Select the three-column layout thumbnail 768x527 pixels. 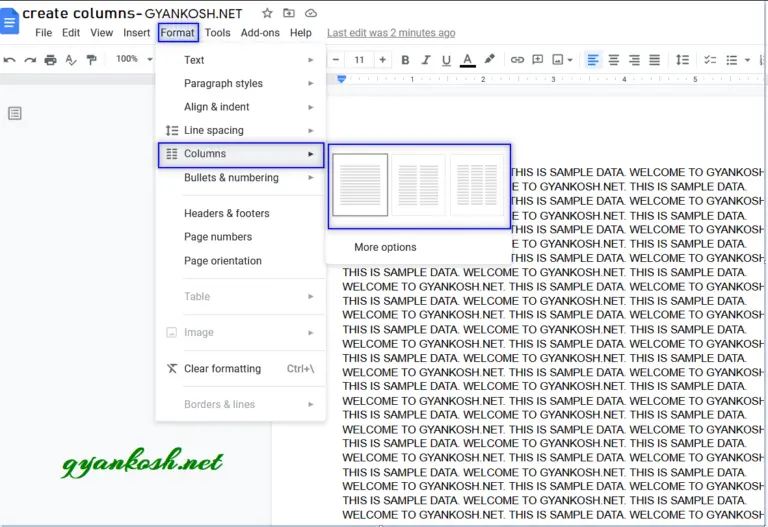(477, 185)
